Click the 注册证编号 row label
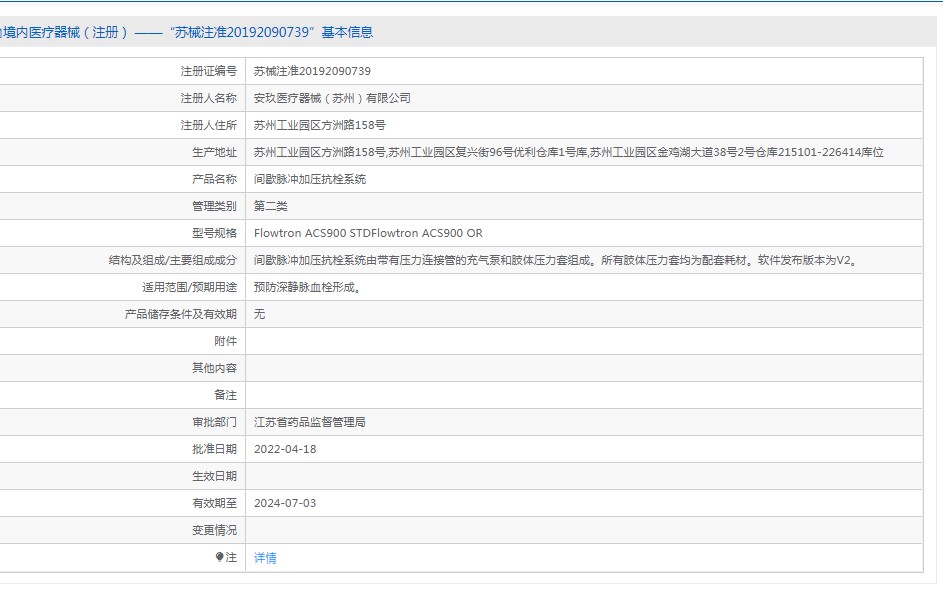Image resolution: width=943 pixels, height=593 pixels. pos(209,71)
